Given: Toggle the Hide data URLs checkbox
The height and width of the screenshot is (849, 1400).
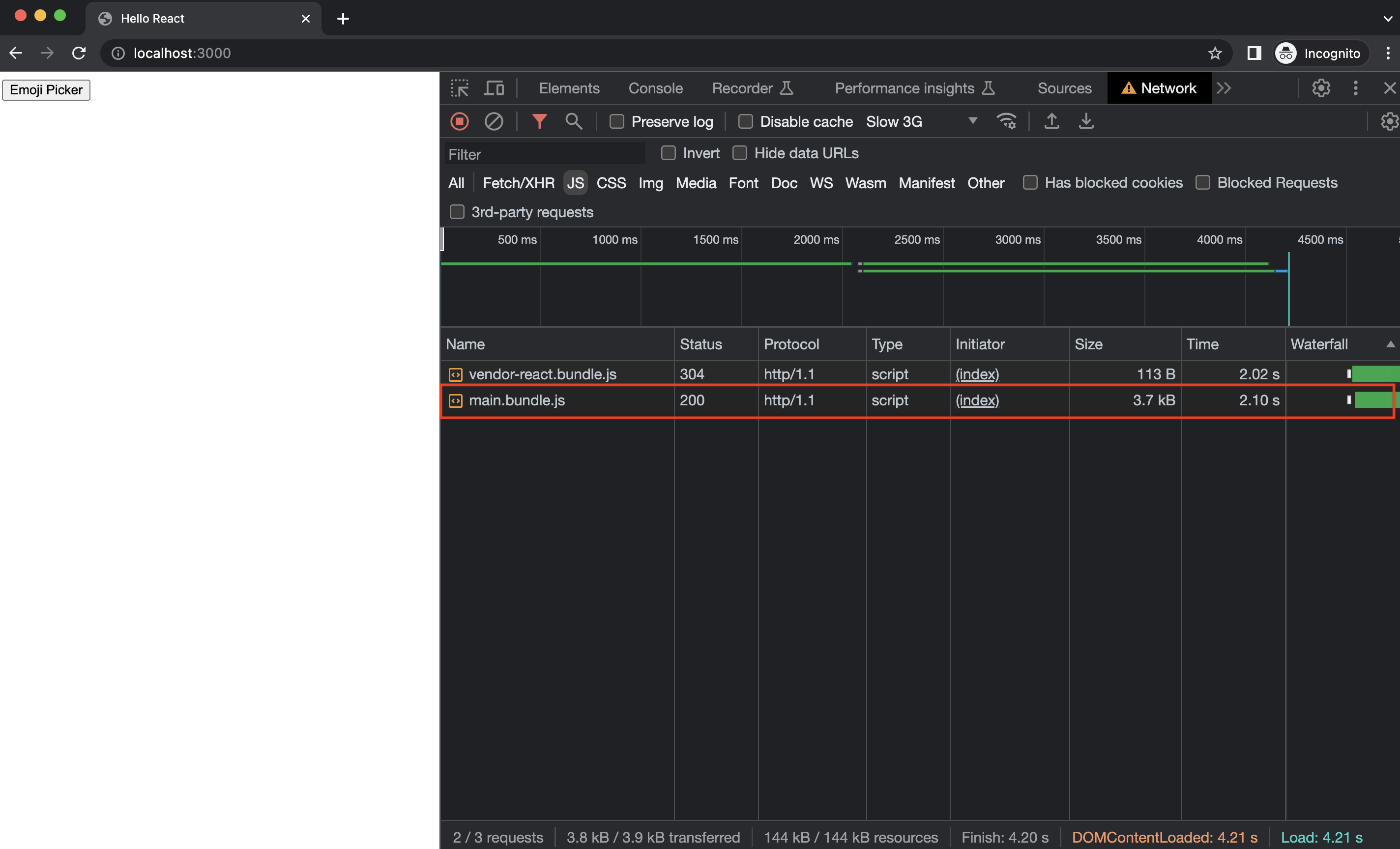Looking at the screenshot, I should 740,153.
